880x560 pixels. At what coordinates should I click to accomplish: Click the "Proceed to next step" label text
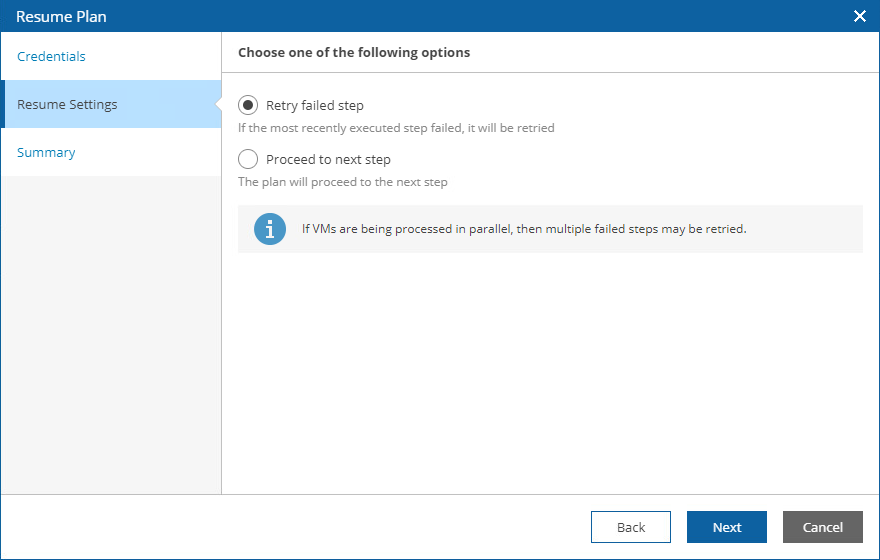click(328, 159)
